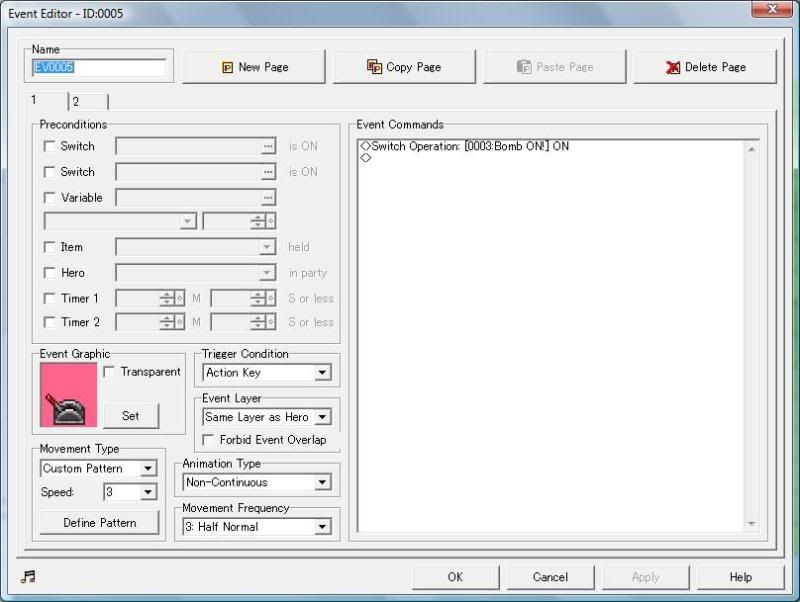Click the Copy Page button

pyautogui.click(x=404, y=67)
